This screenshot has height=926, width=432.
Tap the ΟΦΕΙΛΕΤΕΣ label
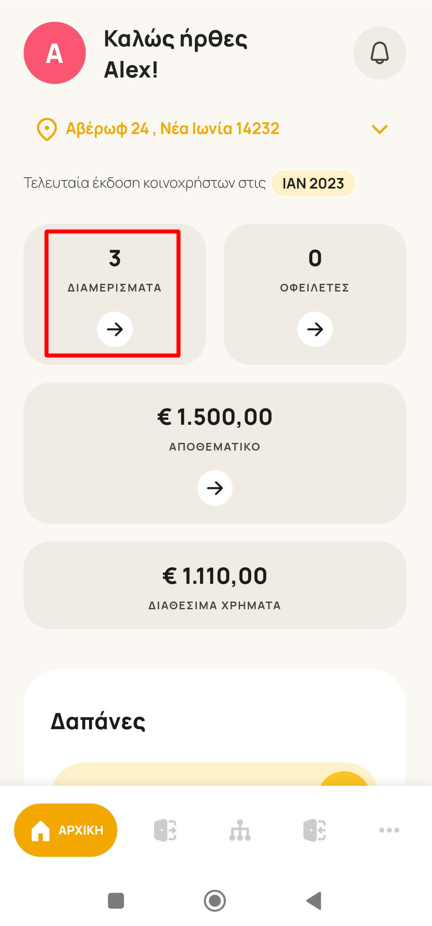pos(315,288)
